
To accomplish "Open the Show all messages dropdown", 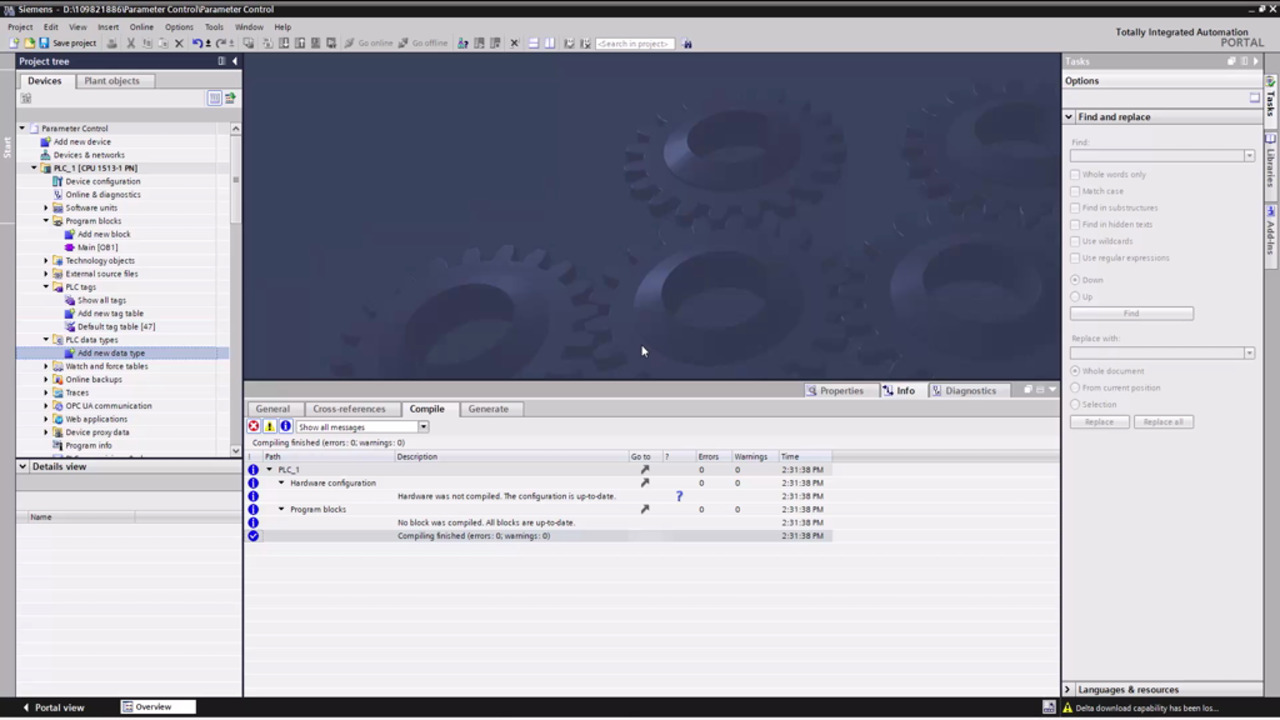I will [x=423, y=427].
